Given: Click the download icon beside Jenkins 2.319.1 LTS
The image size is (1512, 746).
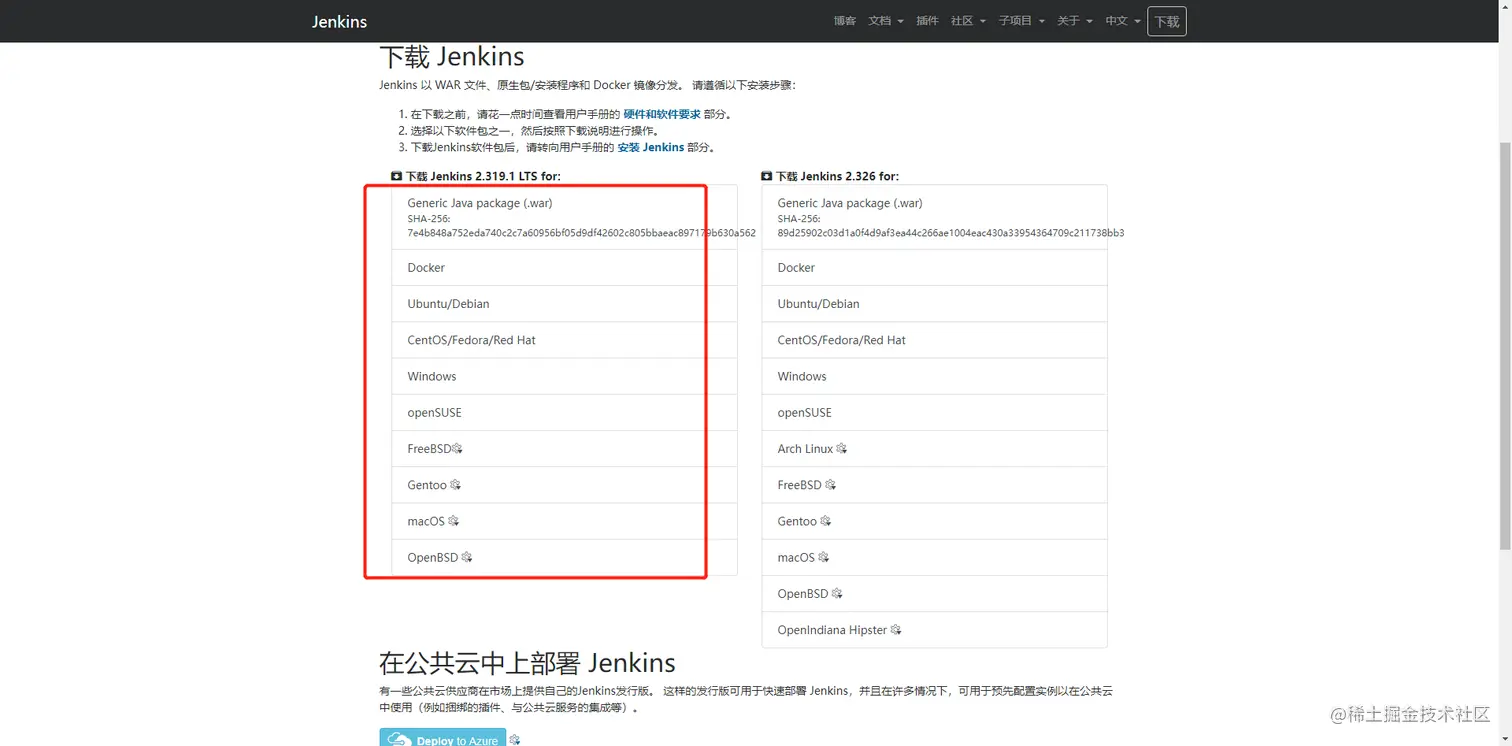Looking at the screenshot, I should [x=396, y=176].
